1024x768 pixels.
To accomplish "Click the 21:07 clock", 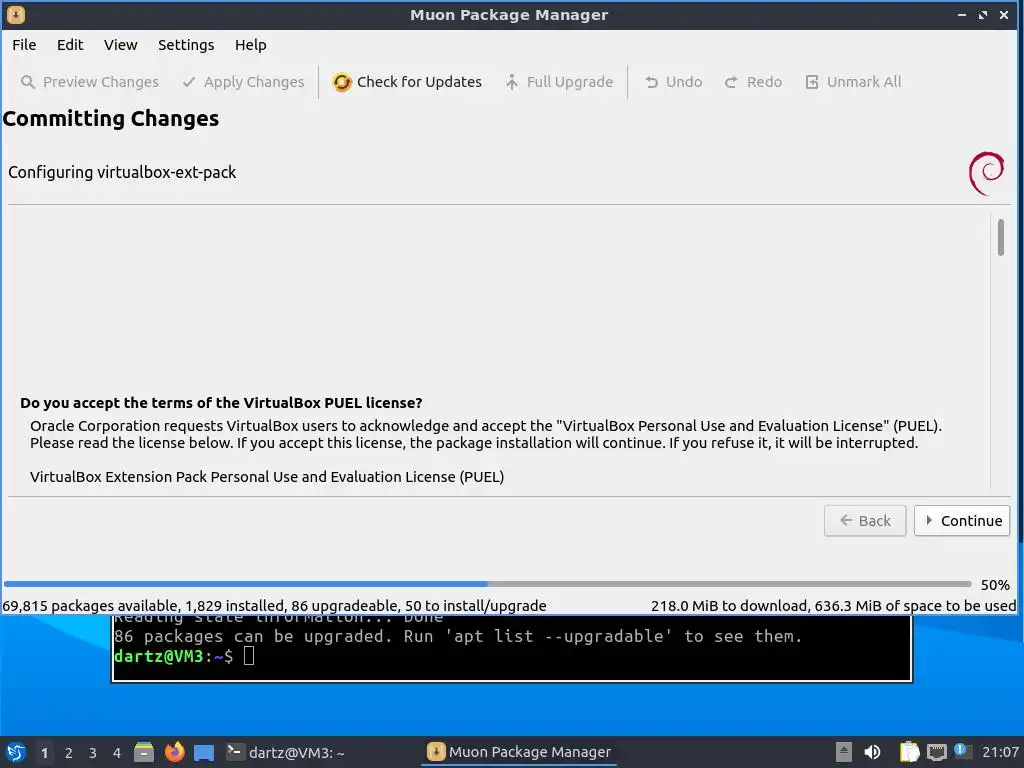I will pos(1000,752).
